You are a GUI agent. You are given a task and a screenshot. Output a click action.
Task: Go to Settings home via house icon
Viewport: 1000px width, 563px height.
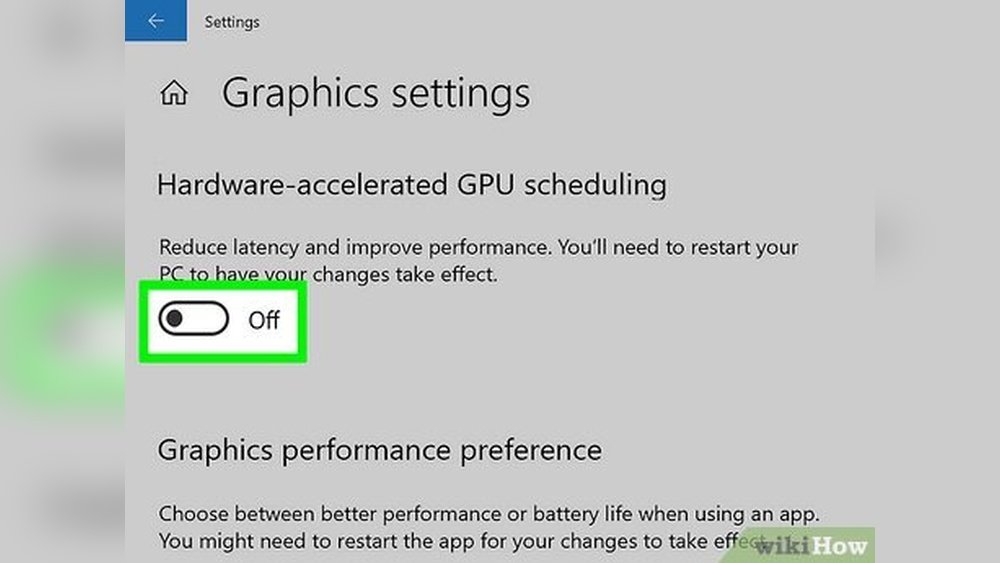click(174, 94)
